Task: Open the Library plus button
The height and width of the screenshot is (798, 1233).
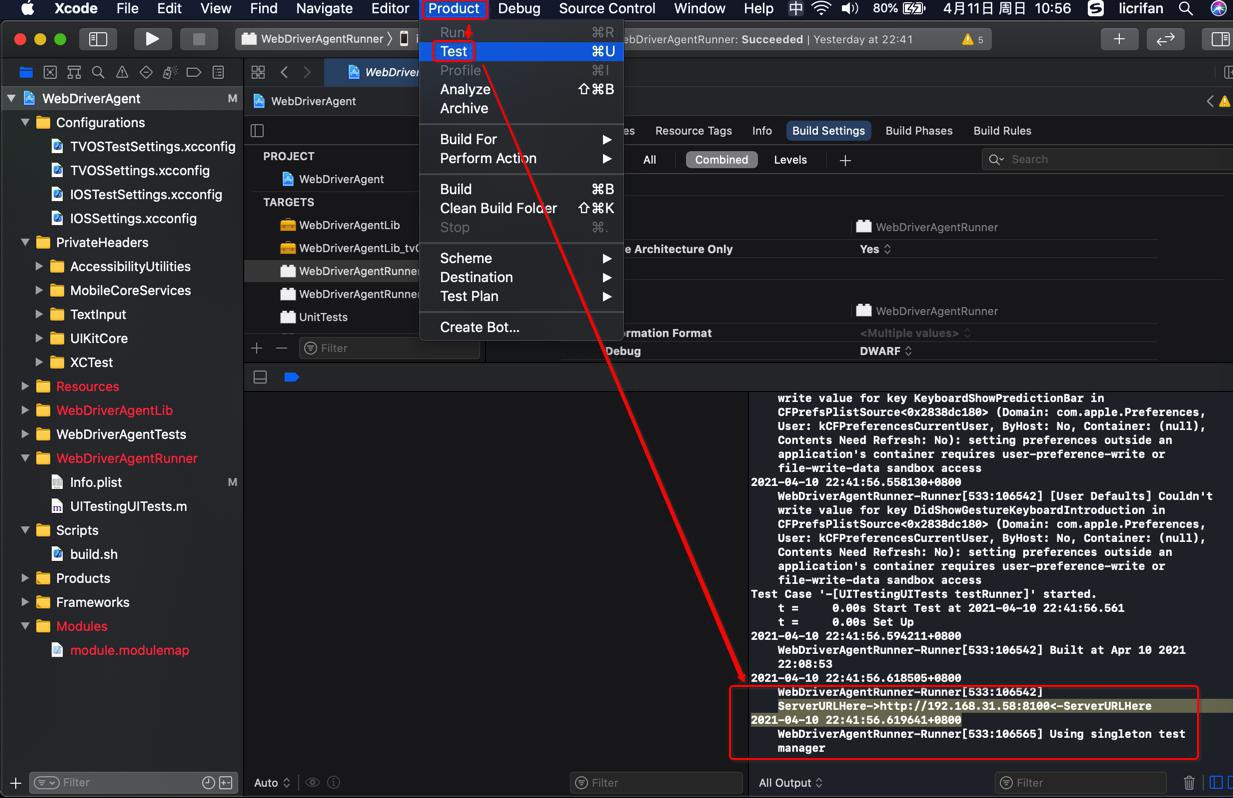Action: tap(1119, 39)
